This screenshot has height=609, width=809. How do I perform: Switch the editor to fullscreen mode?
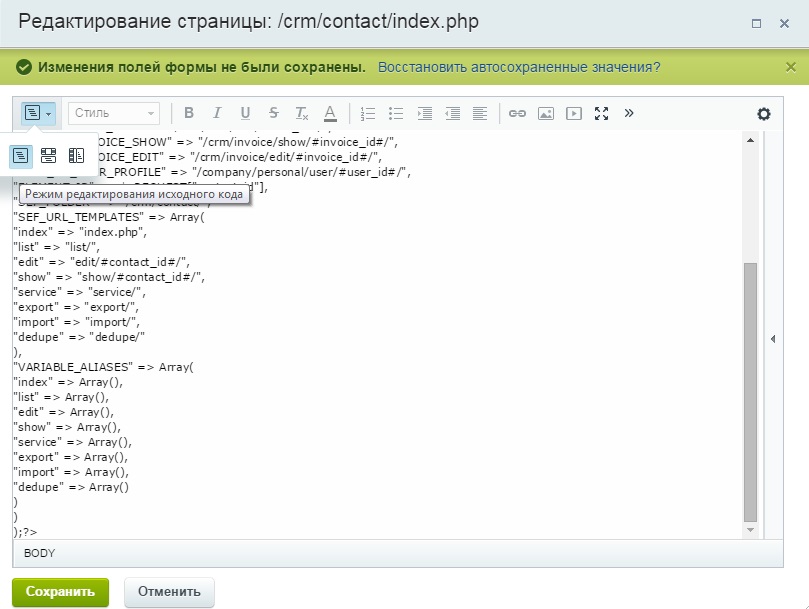(601, 114)
